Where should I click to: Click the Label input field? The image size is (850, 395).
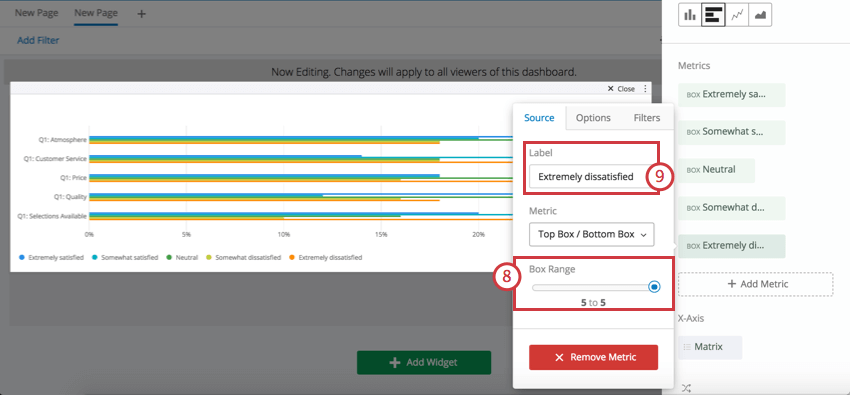click(x=590, y=177)
